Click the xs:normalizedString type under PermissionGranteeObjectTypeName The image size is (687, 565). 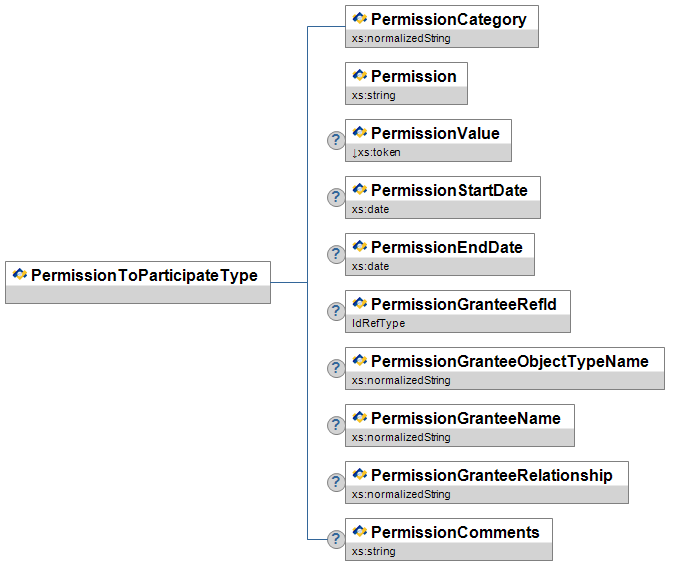coord(401,380)
